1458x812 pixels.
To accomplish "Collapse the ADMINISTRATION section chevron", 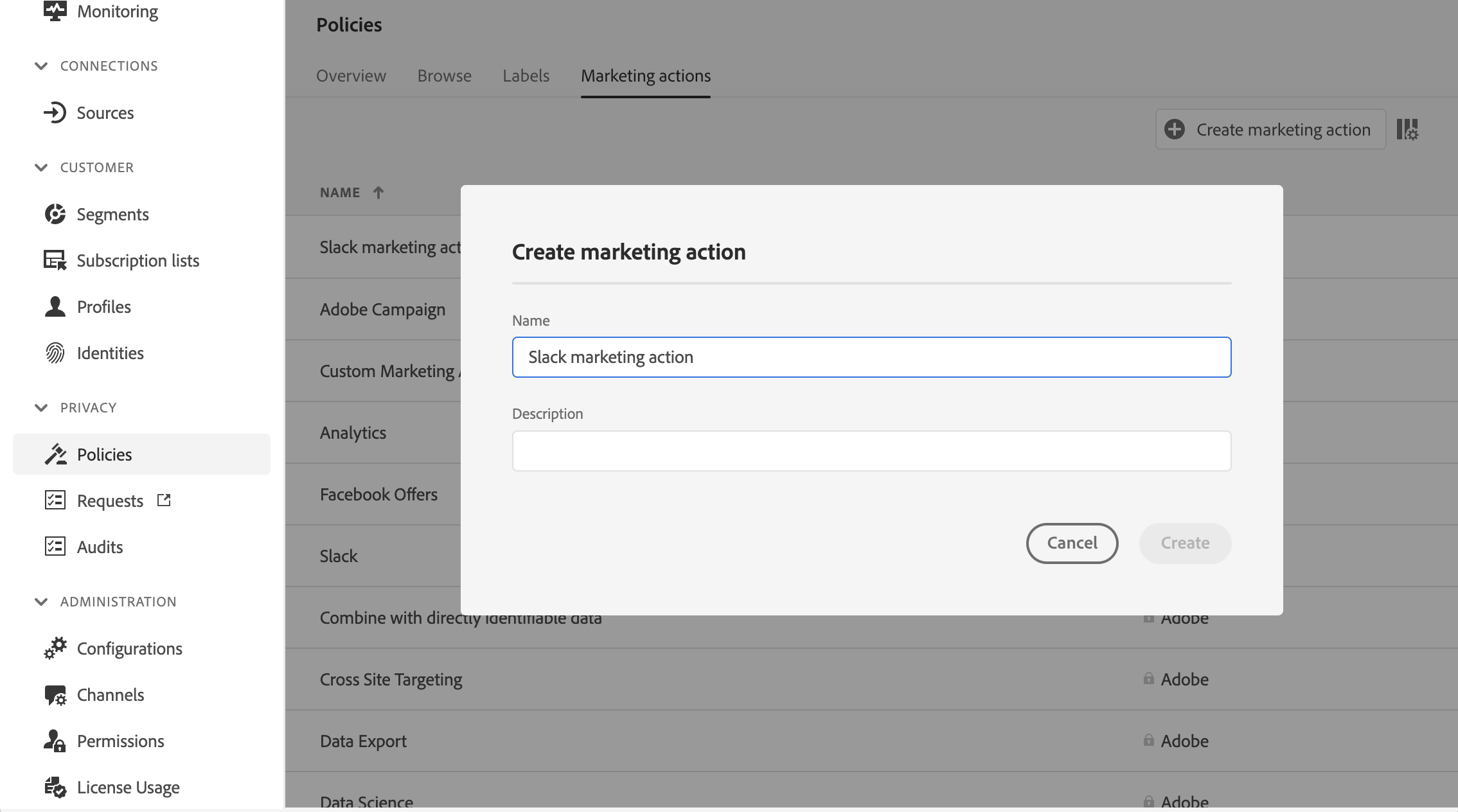I will (41, 601).
